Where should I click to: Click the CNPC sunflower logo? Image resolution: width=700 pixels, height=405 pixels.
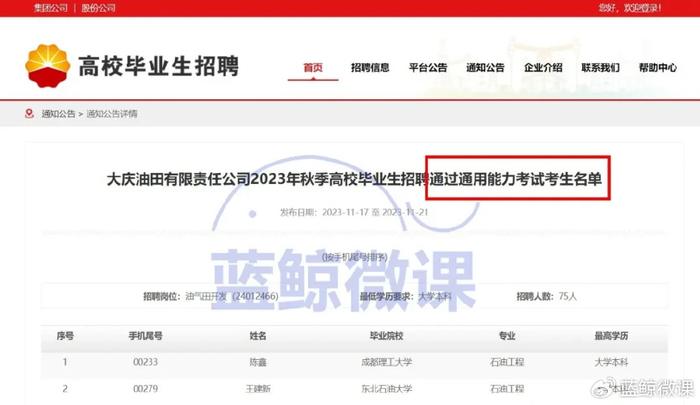point(48,66)
